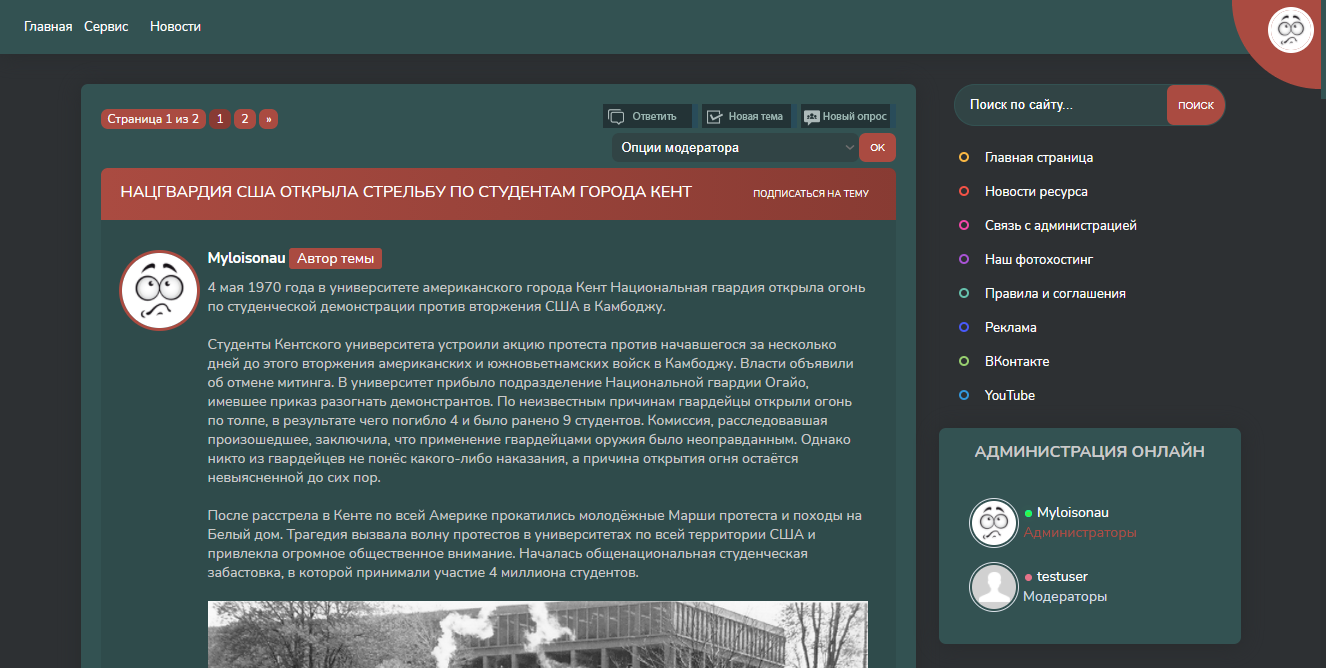Click the Страница 1 из 2 indicator
Screen dimensions: 1326x668
[x=153, y=119]
